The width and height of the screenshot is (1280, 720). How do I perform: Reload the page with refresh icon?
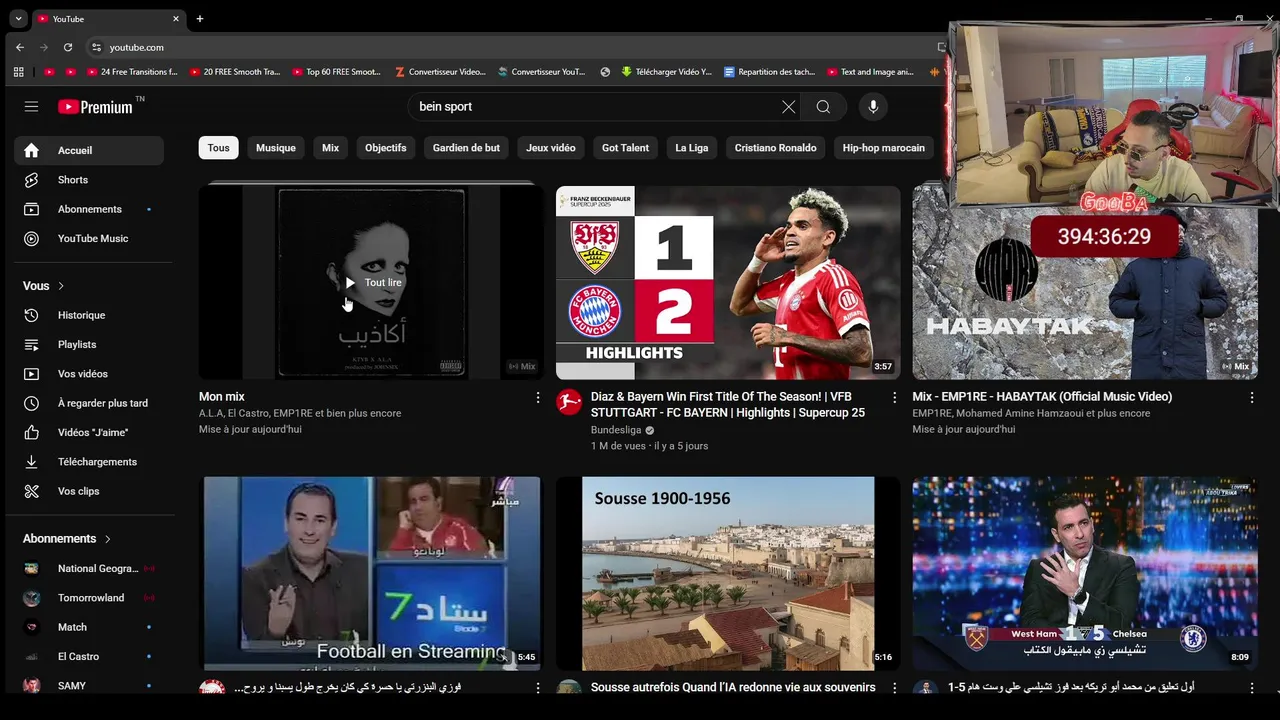point(68,47)
